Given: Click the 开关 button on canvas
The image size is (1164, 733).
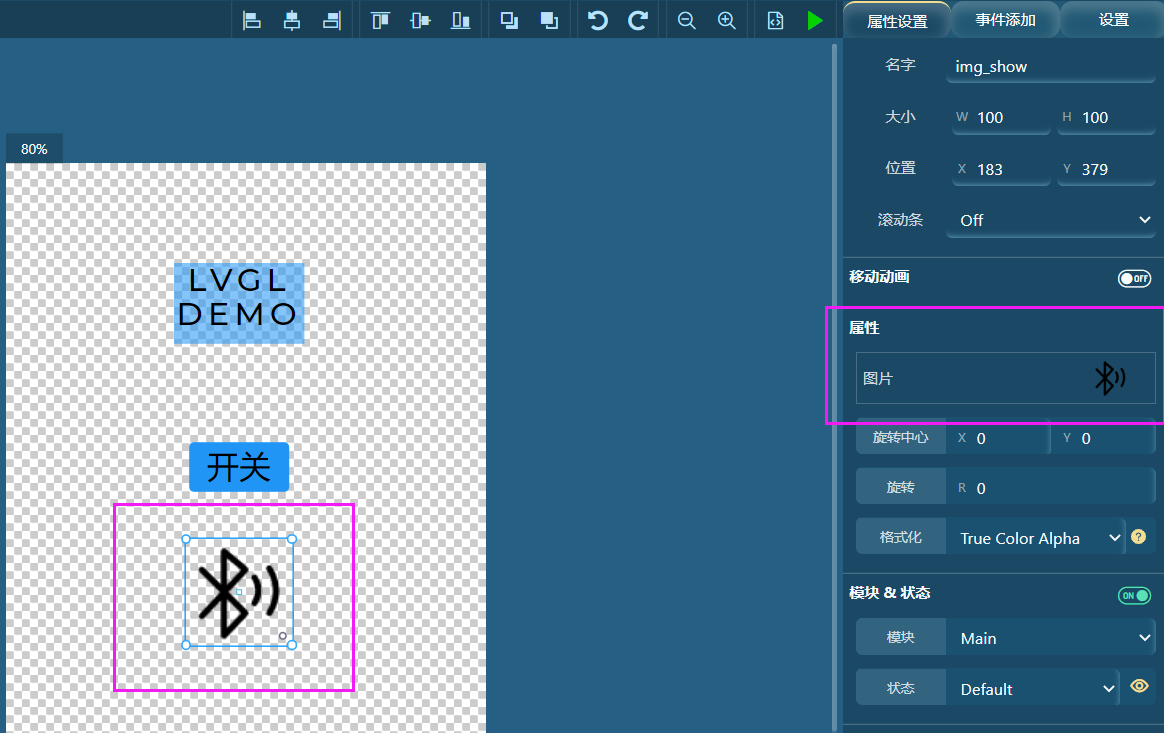Looking at the screenshot, I should [x=239, y=467].
